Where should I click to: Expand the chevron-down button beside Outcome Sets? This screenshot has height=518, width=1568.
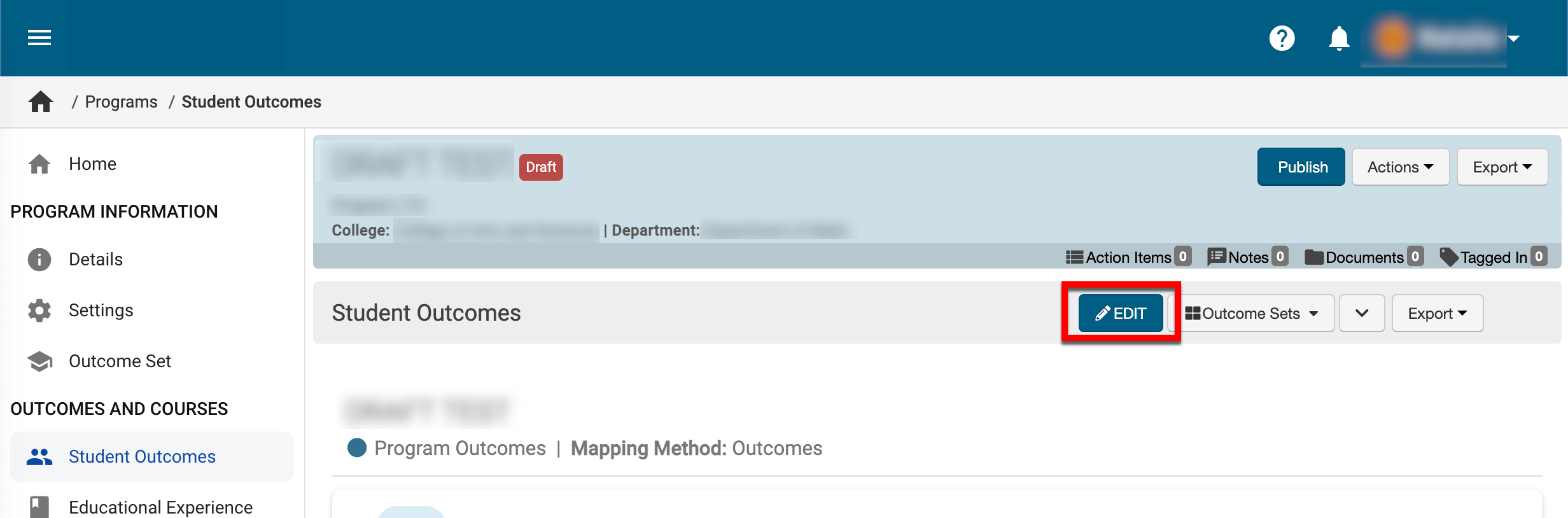(1362, 314)
